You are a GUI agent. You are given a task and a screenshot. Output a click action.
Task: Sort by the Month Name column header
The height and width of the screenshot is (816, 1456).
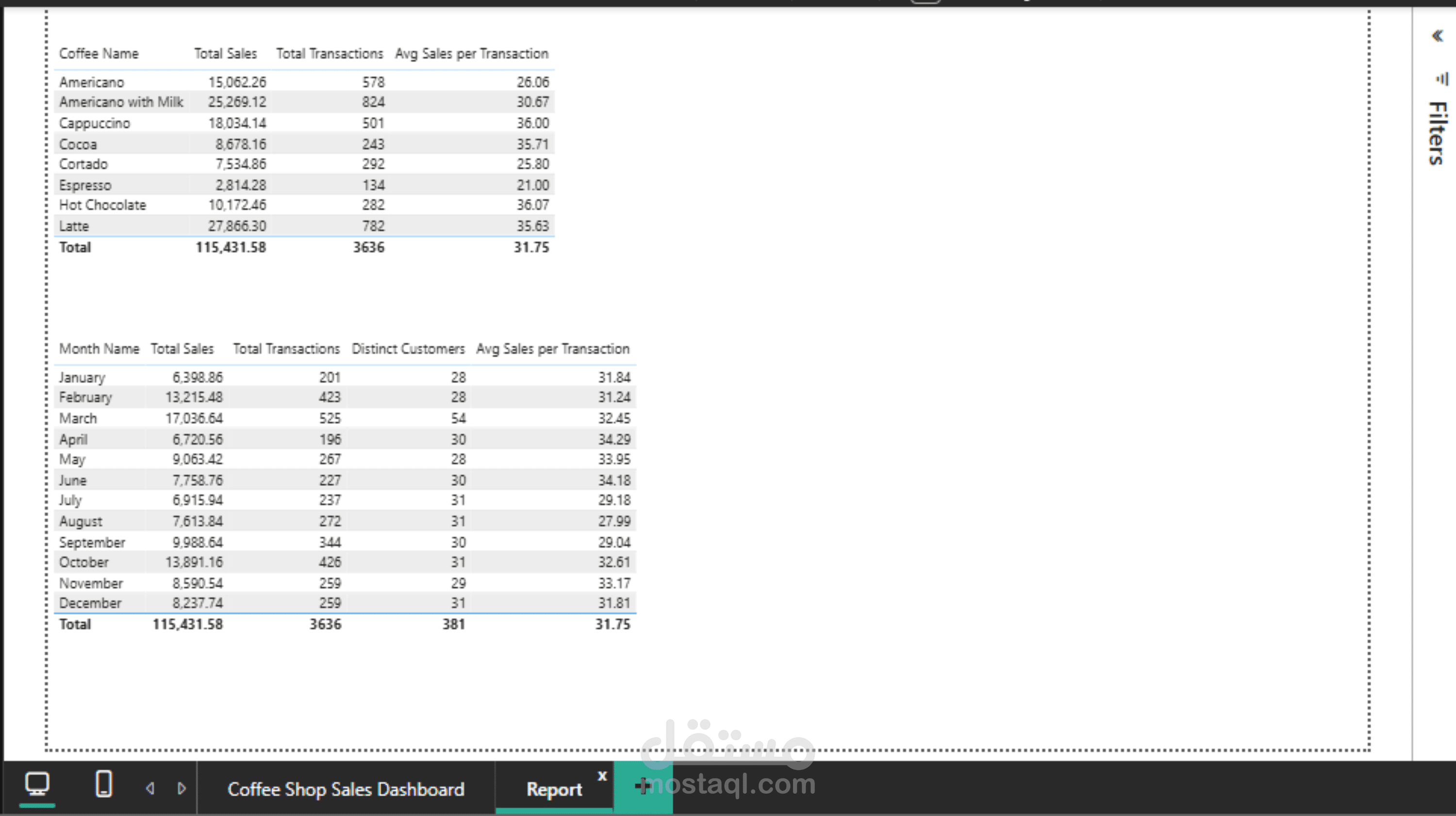coord(99,349)
